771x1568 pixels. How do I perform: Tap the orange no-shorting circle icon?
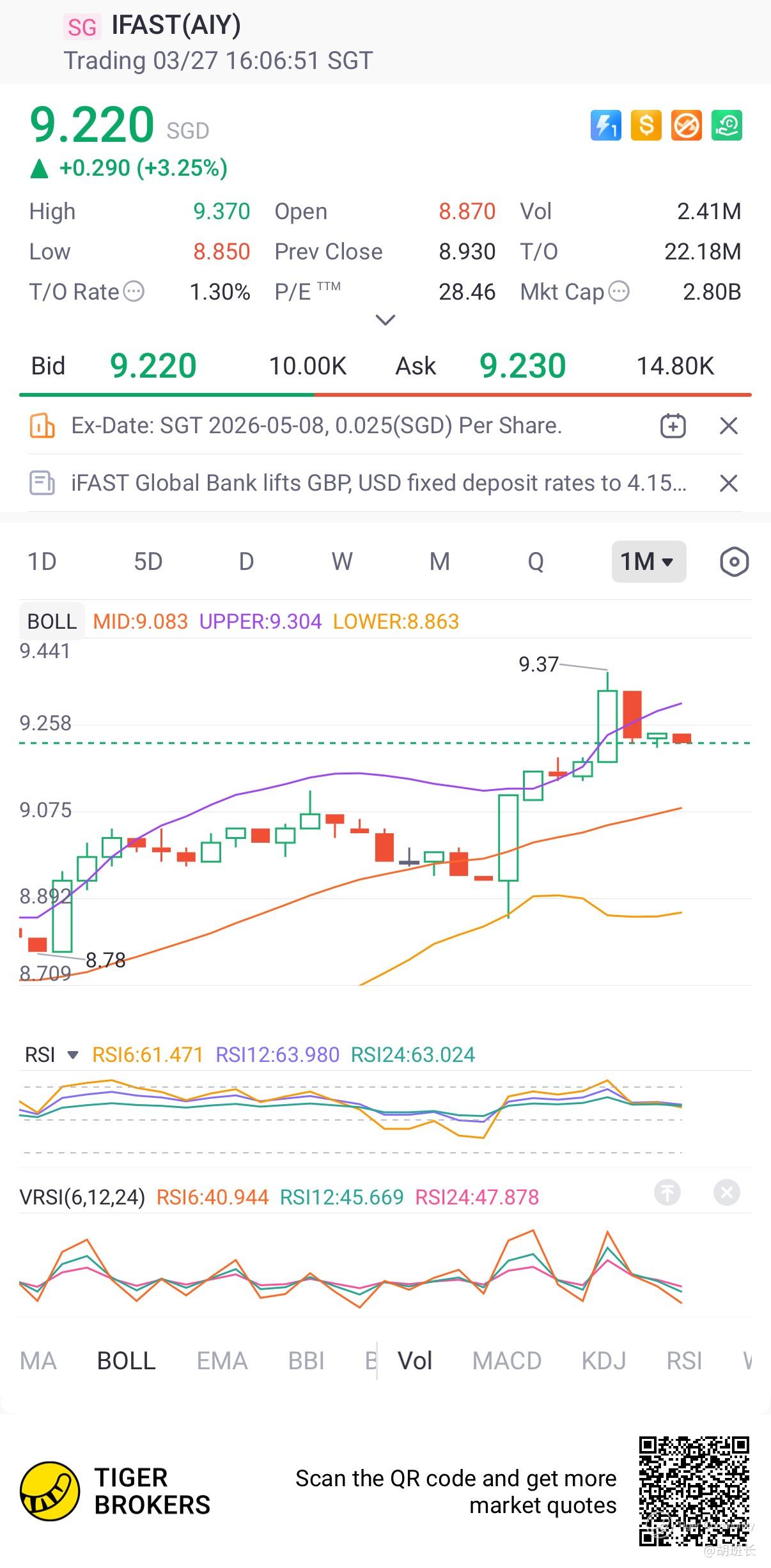(686, 125)
